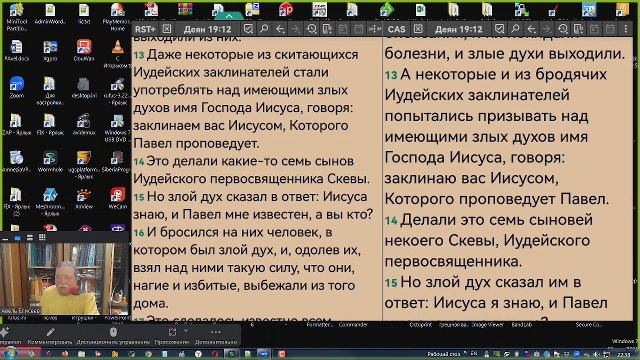Open the WeCam desktop shortcut
Viewport: 640px width, 360px height.
pos(118,198)
